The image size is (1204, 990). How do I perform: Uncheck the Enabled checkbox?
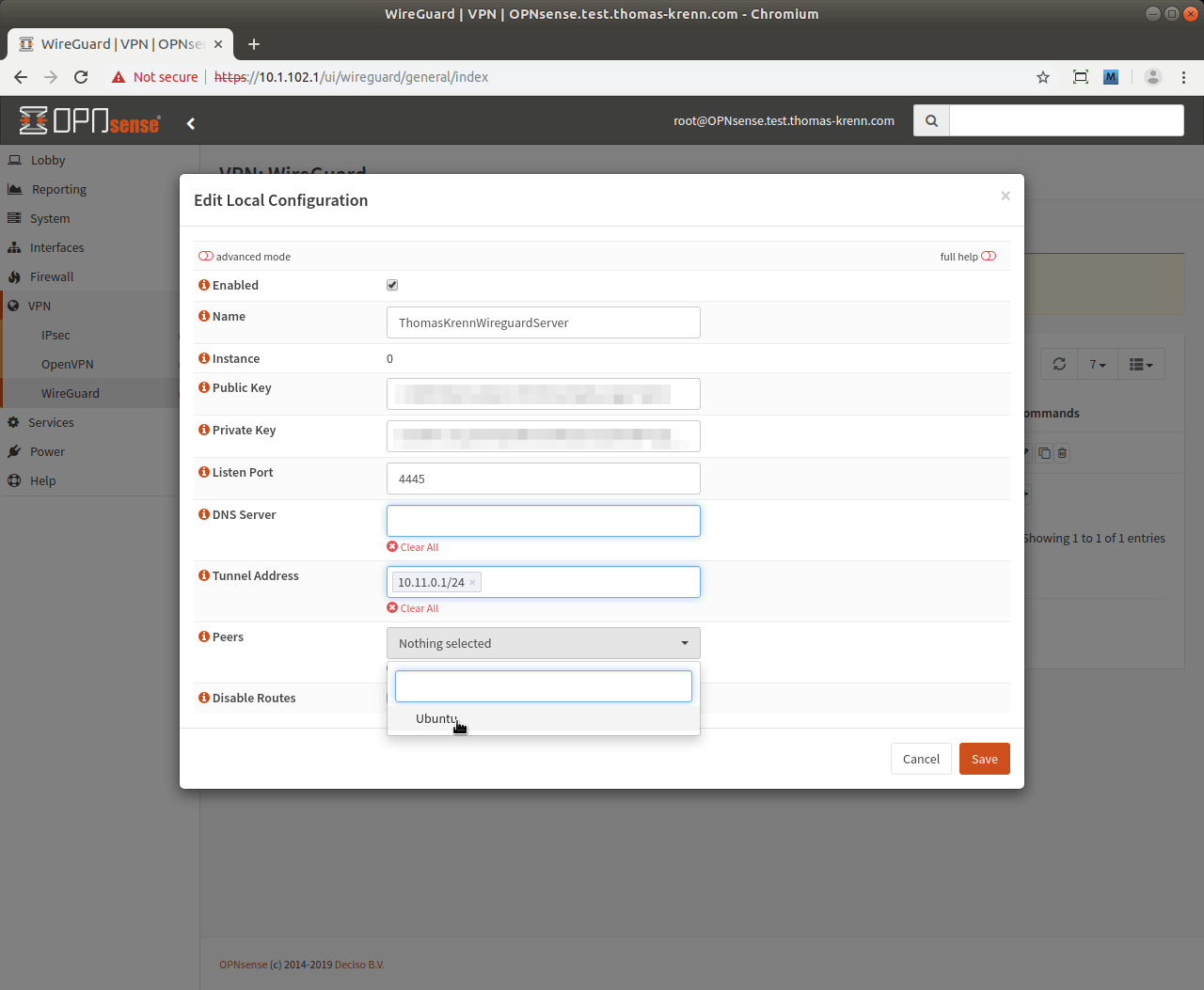pyautogui.click(x=392, y=285)
